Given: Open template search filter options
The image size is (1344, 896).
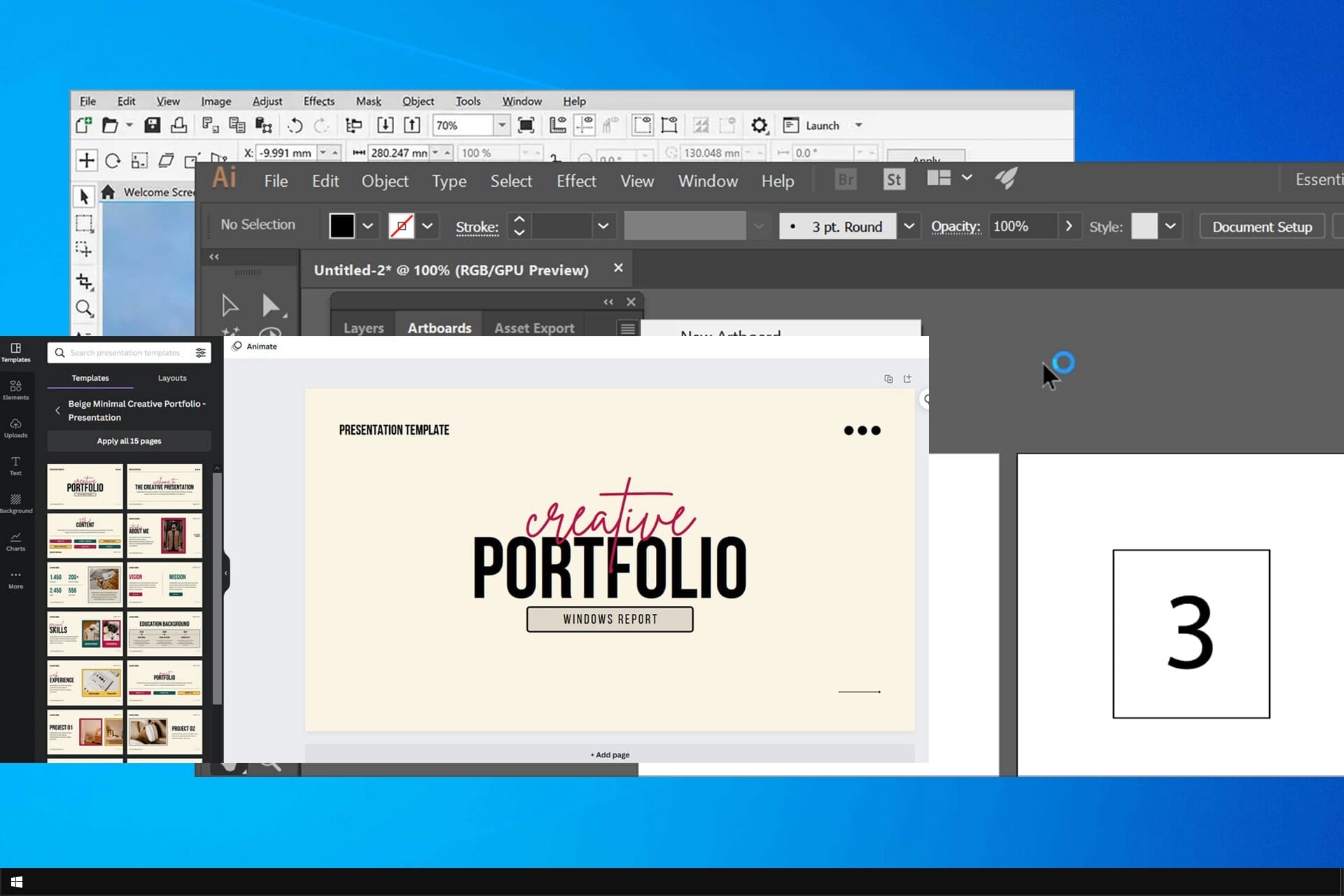Looking at the screenshot, I should (200, 353).
